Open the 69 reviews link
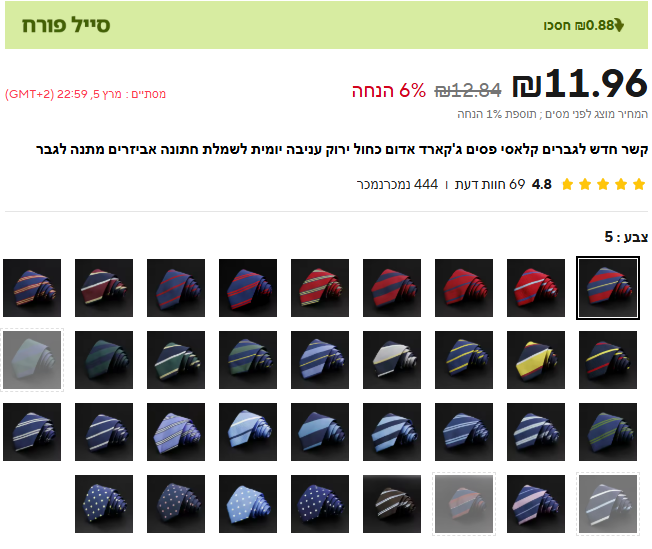Screen dimensions: 652x549 tap(490, 184)
